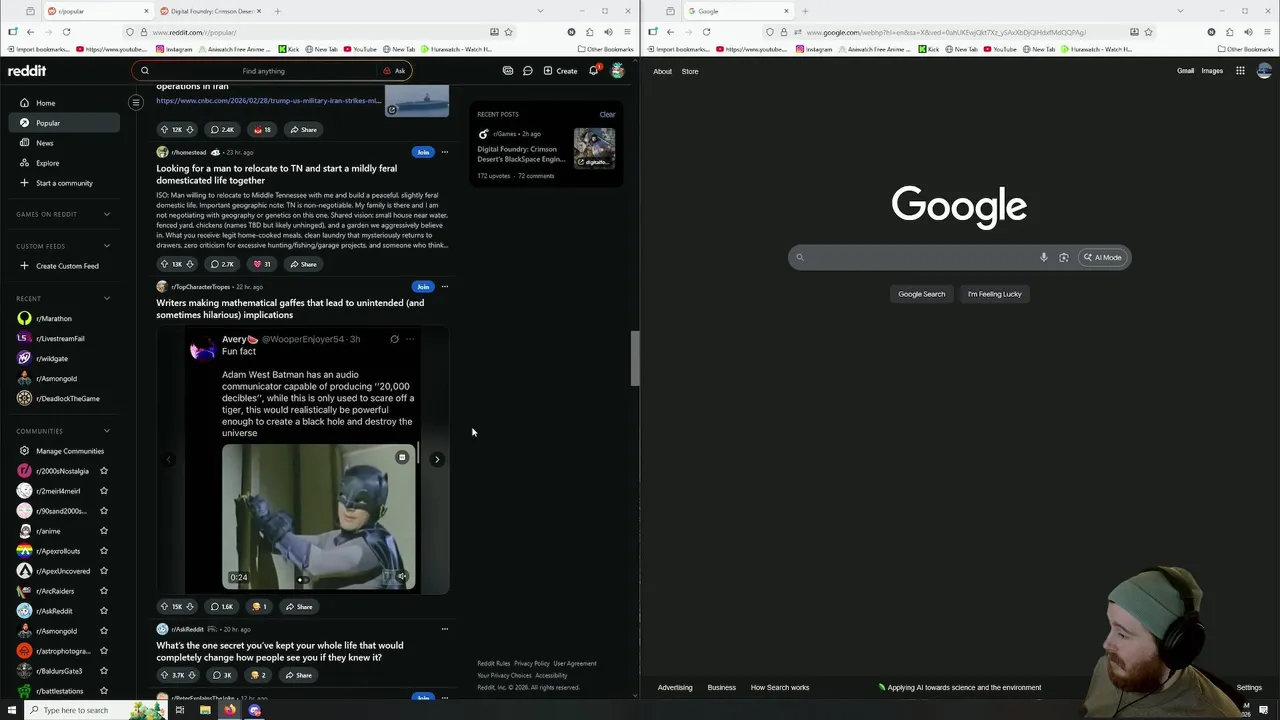Upvote the r/homestead relocation post
This screenshot has height=720, width=1280.
[x=164, y=264]
